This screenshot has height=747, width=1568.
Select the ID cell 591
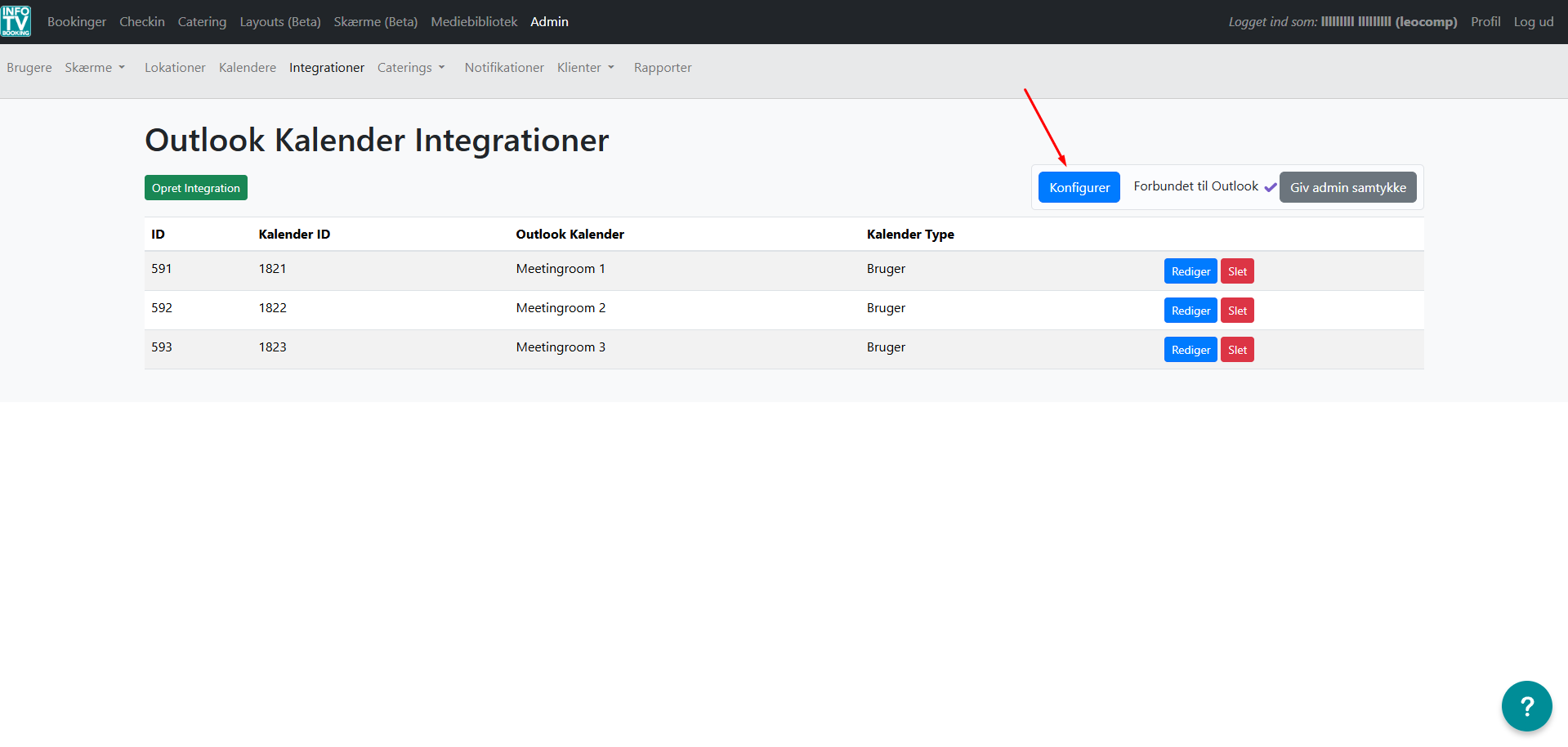point(162,269)
